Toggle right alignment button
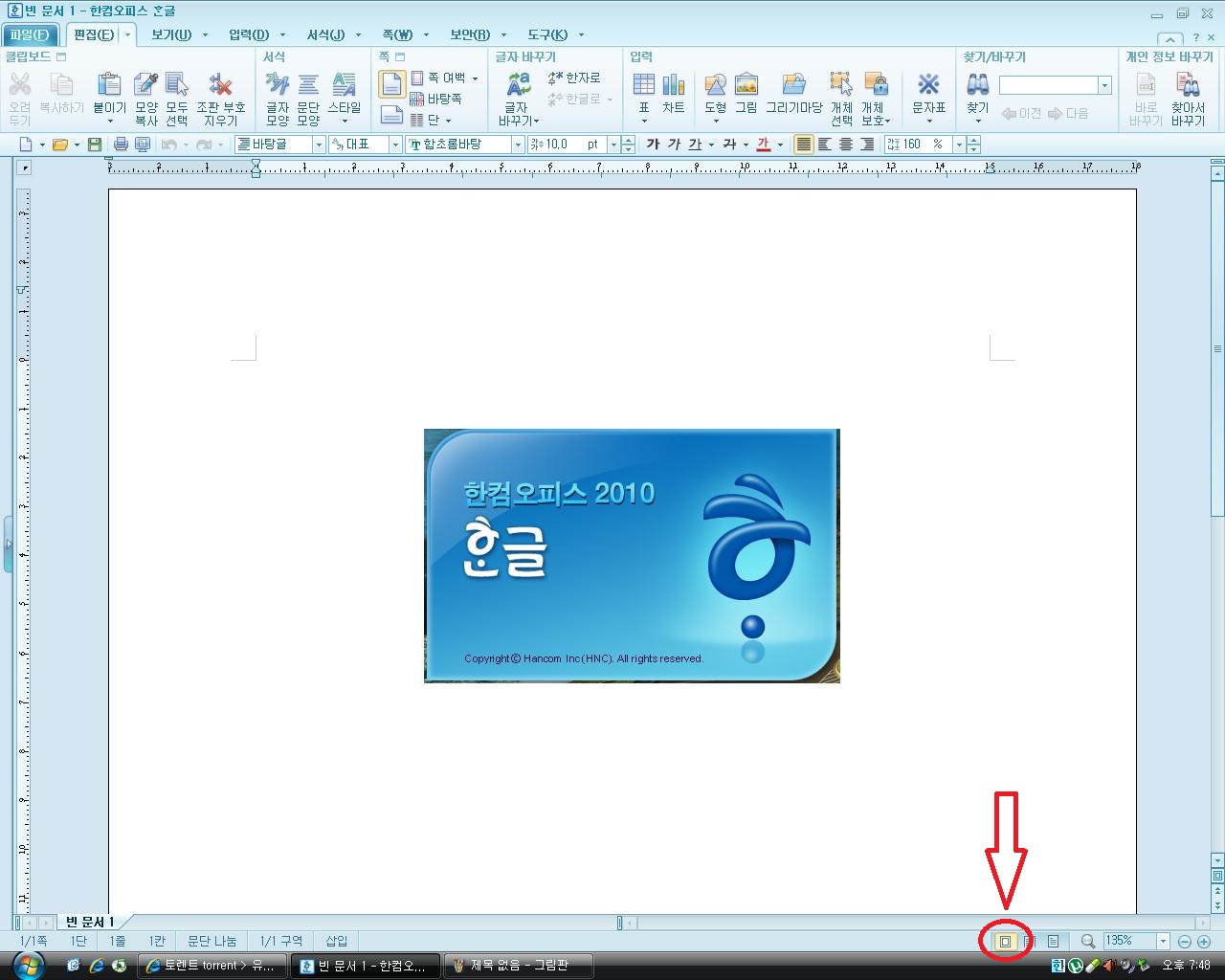This screenshot has width=1225, height=980. click(x=867, y=145)
